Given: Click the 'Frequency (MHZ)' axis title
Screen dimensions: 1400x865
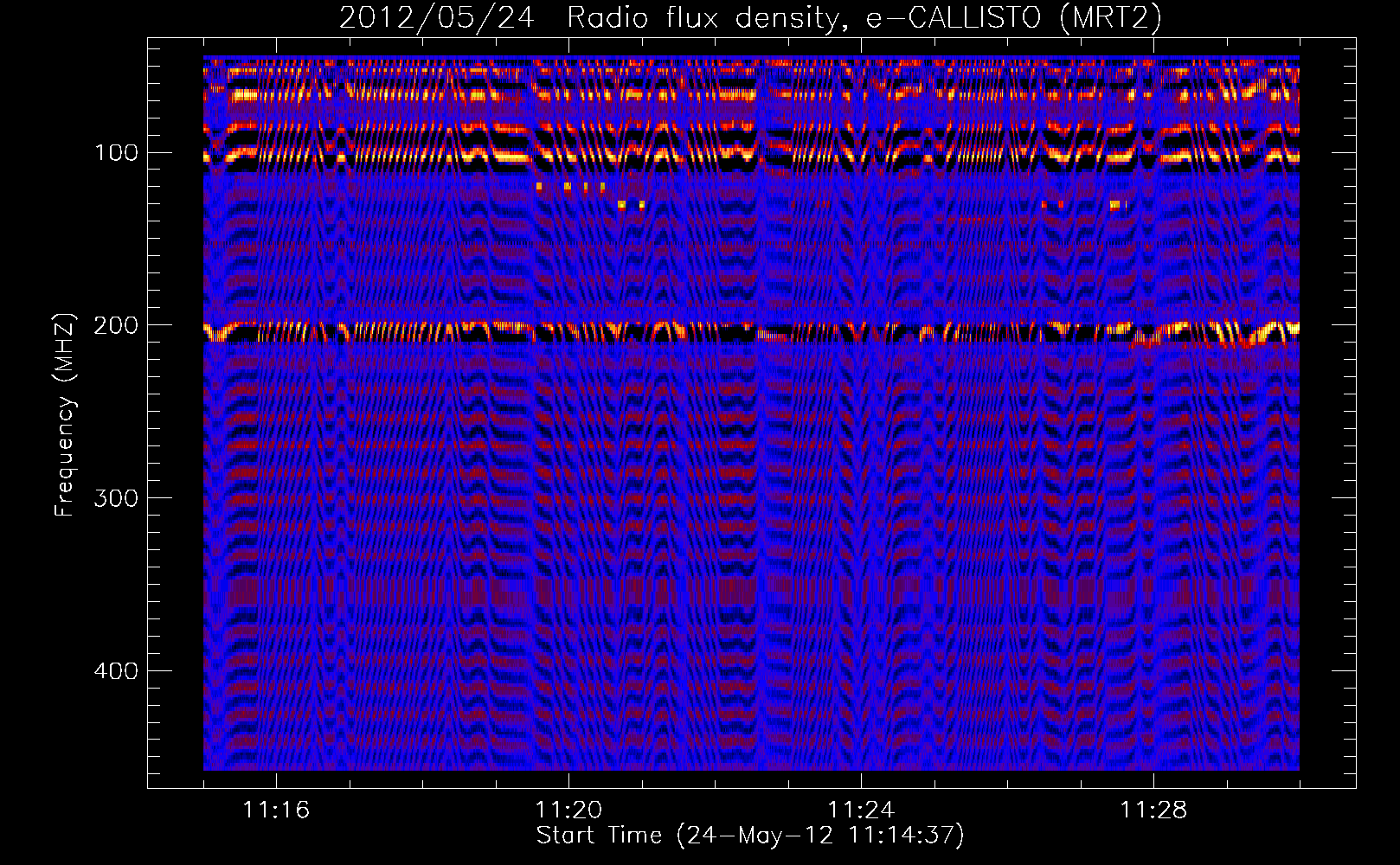Looking at the screenshot, I should coord(66,414).
